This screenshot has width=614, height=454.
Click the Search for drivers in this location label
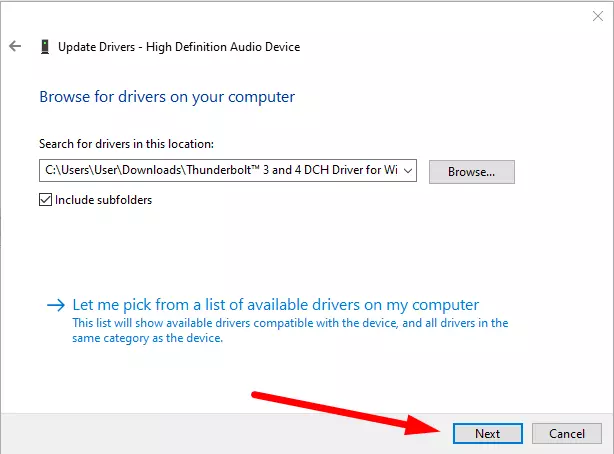click(126, 144)
